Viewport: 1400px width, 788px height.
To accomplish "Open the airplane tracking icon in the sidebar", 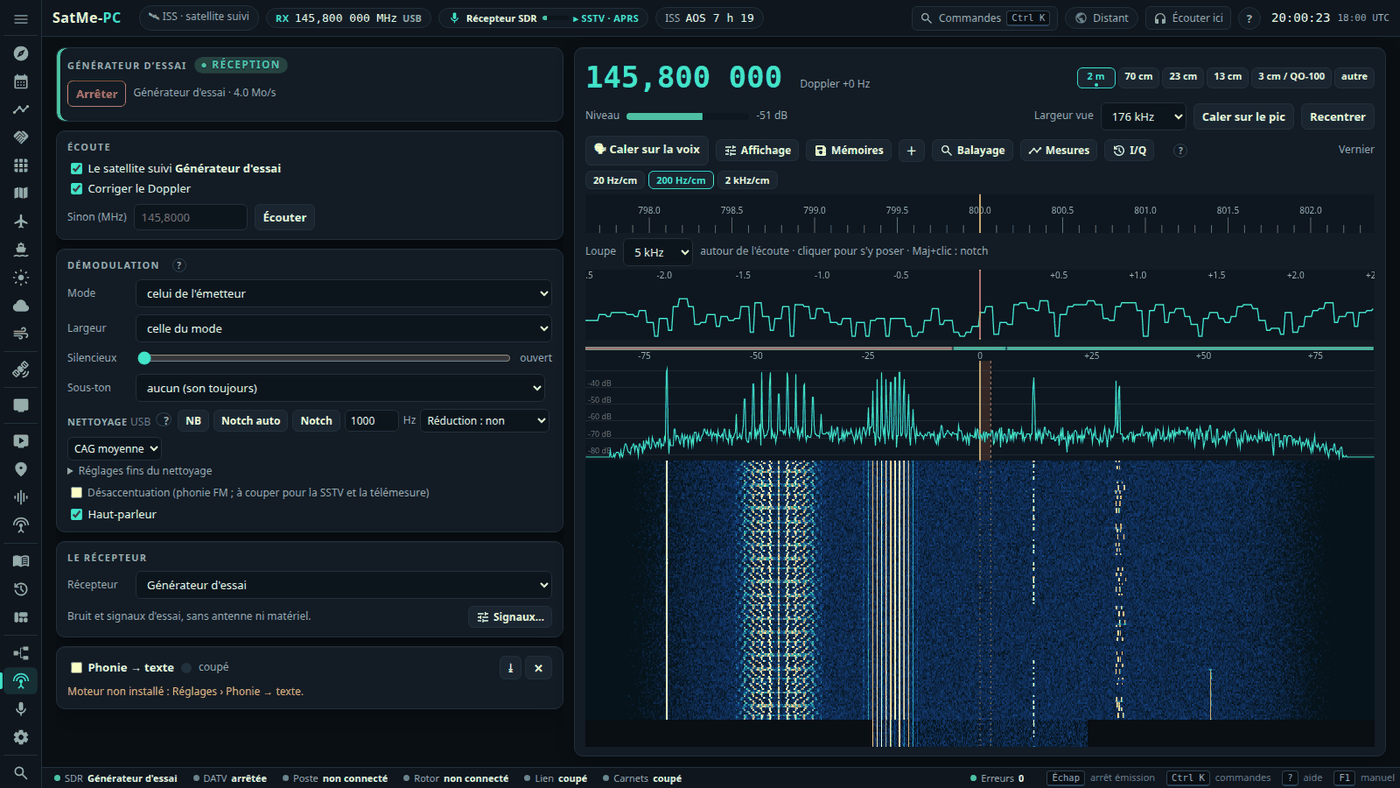I will [x=21, y=221].
